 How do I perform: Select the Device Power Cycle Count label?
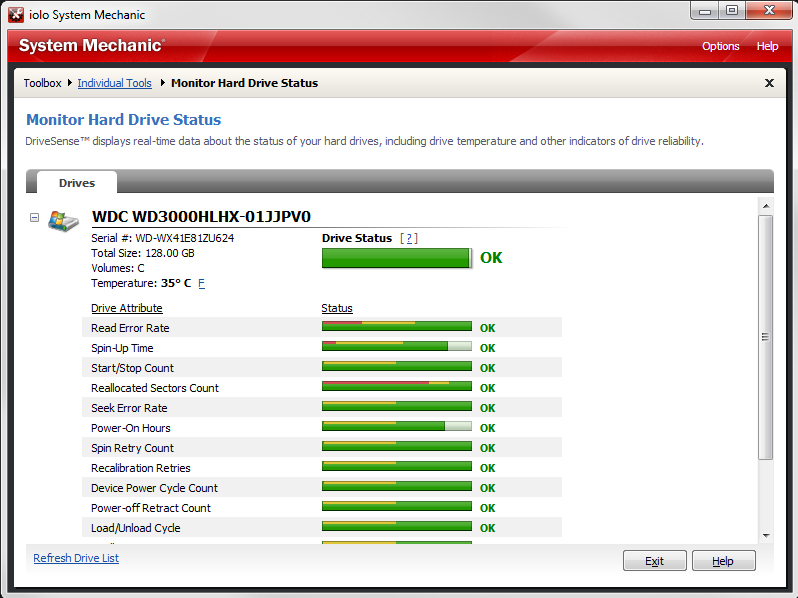154,488
